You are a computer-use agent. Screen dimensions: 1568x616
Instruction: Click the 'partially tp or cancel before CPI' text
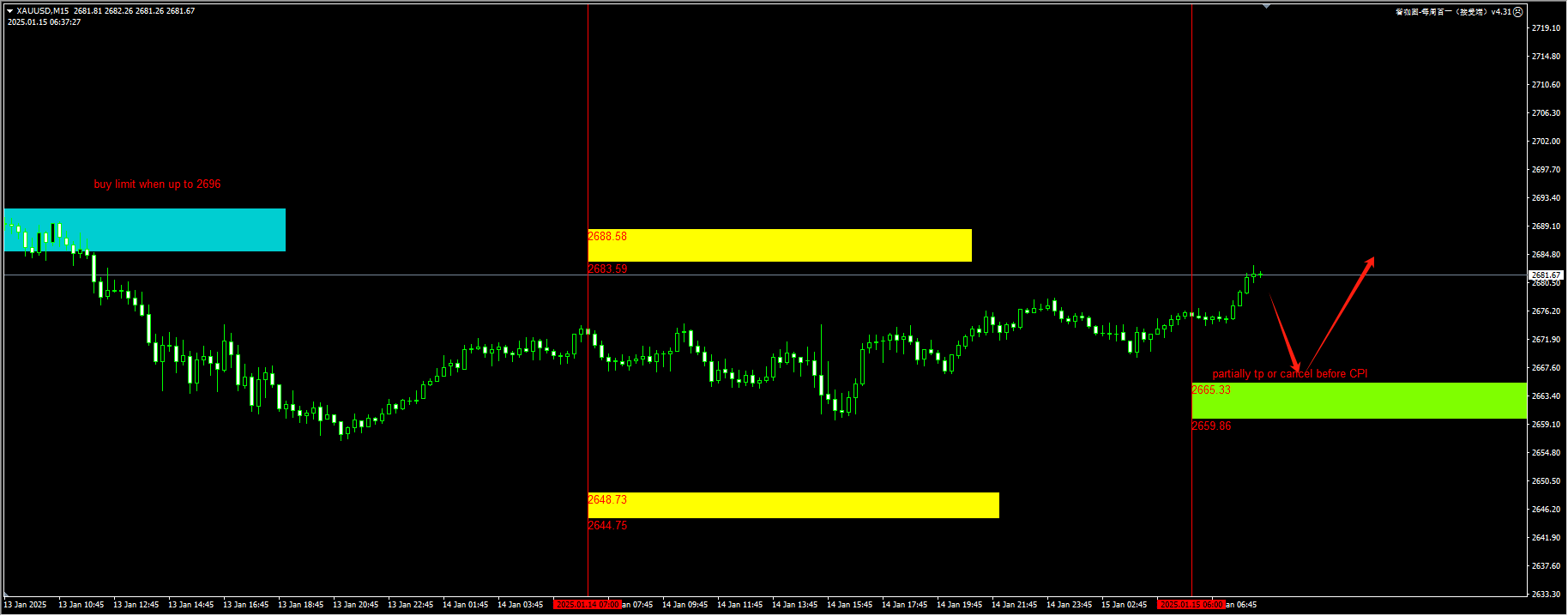[x=1289, y=374]
